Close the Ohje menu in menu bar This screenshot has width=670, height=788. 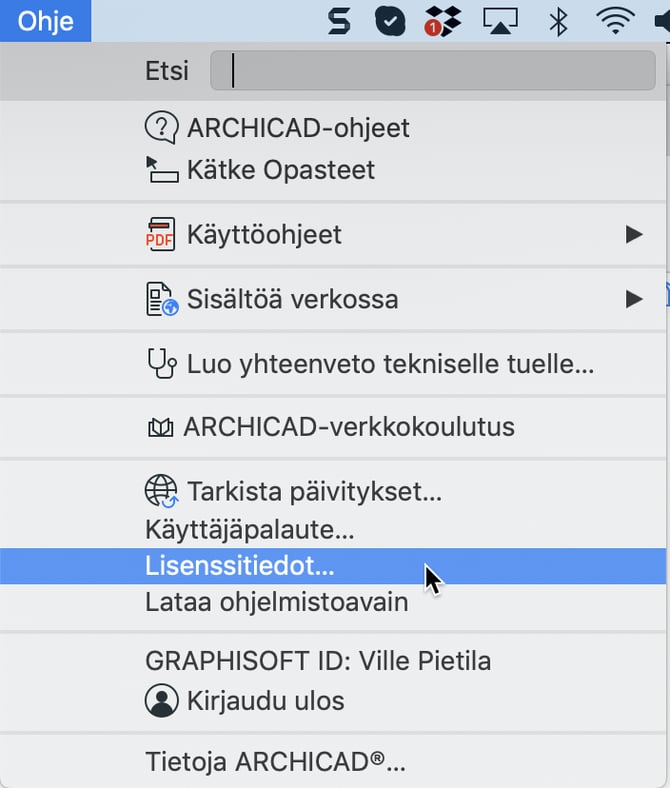click(x=45, y=21)
